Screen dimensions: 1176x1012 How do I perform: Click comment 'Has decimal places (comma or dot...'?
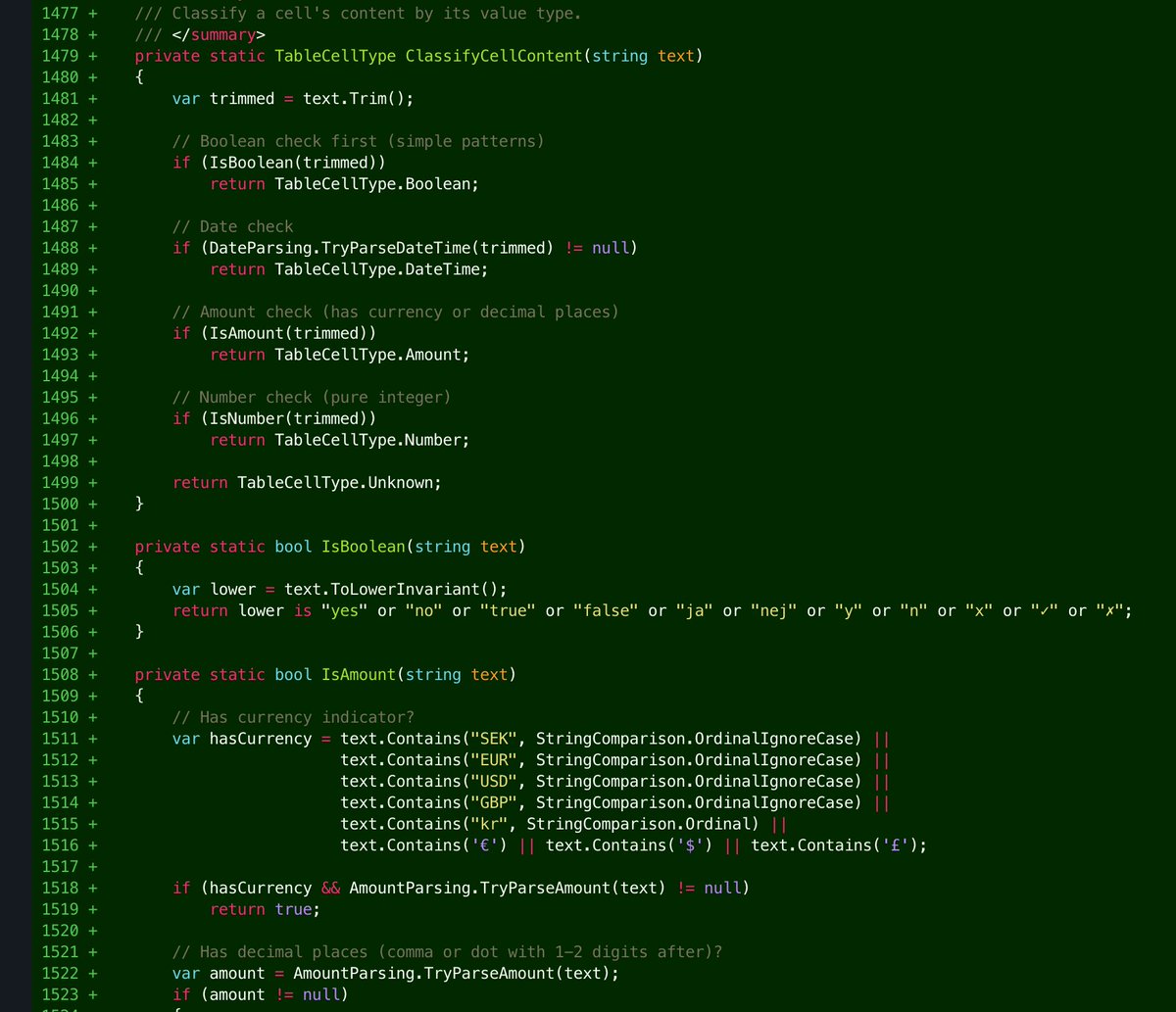447,952
